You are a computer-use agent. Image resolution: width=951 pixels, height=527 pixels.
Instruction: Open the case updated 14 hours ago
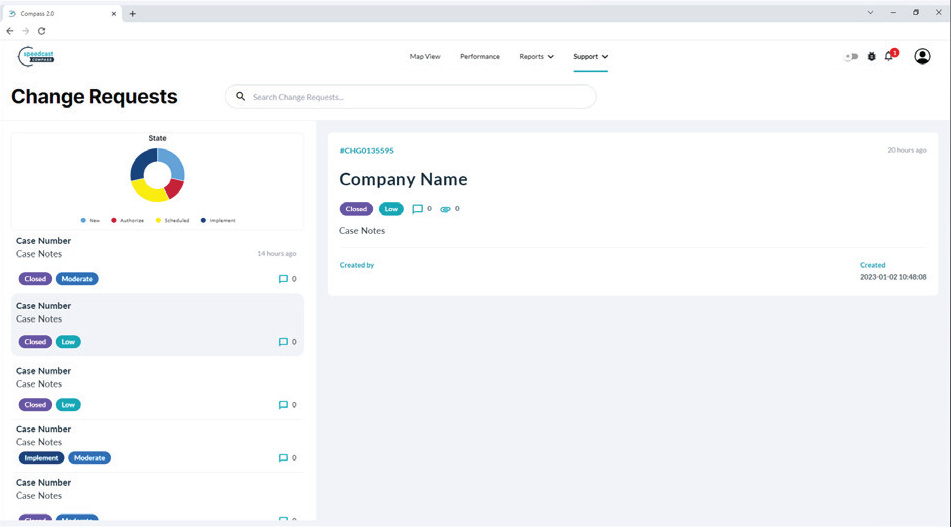(x=157, y=261)
